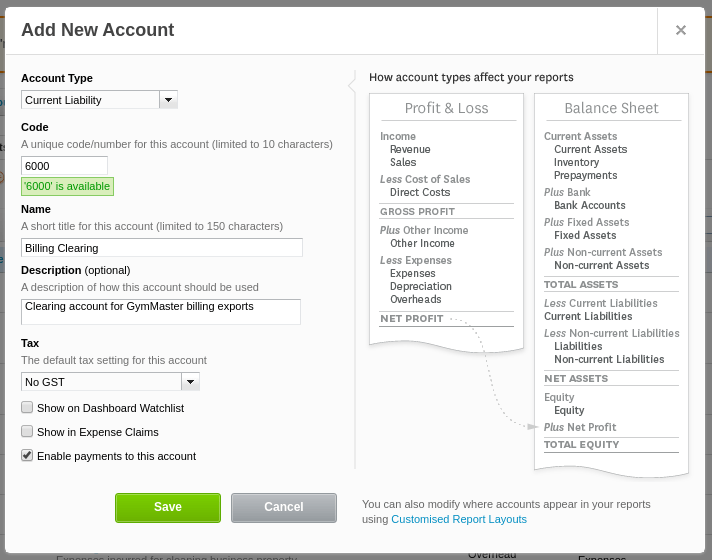Click the Balance Sheet report heading
This screenshot has height=560, width=712.
611,108
